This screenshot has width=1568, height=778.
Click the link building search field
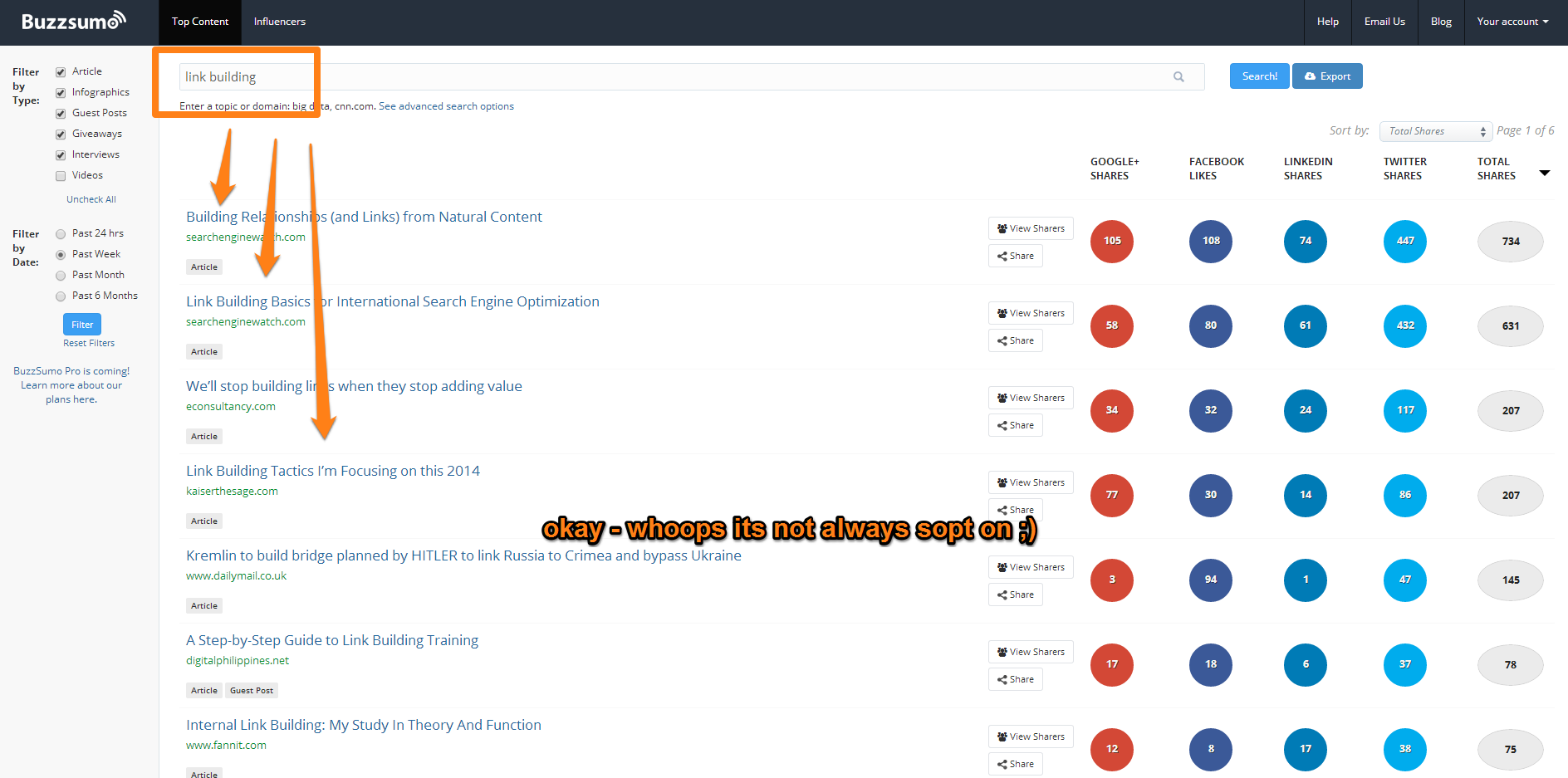[x=664, y=77]
